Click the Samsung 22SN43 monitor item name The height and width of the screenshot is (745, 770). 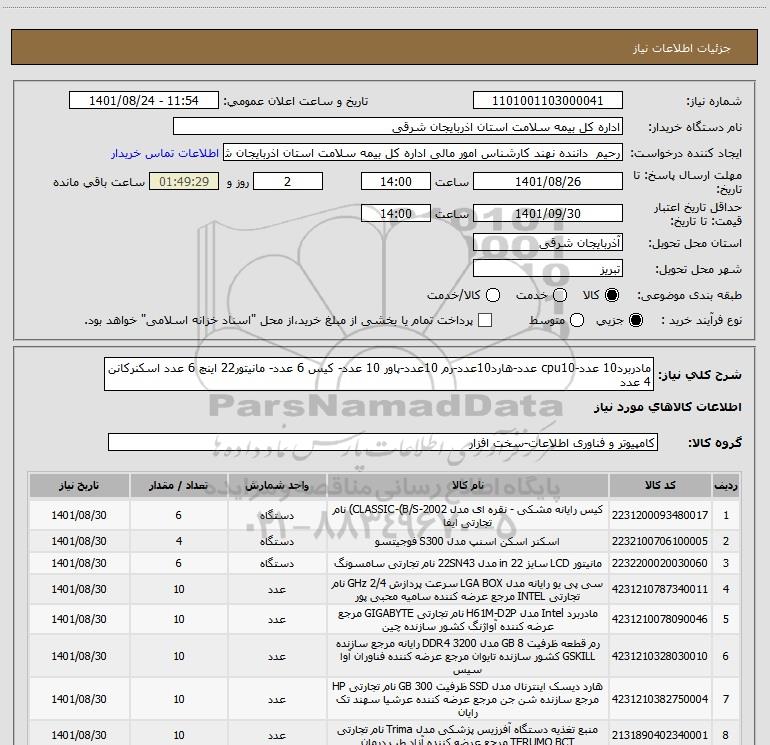[x=468, y=563]
